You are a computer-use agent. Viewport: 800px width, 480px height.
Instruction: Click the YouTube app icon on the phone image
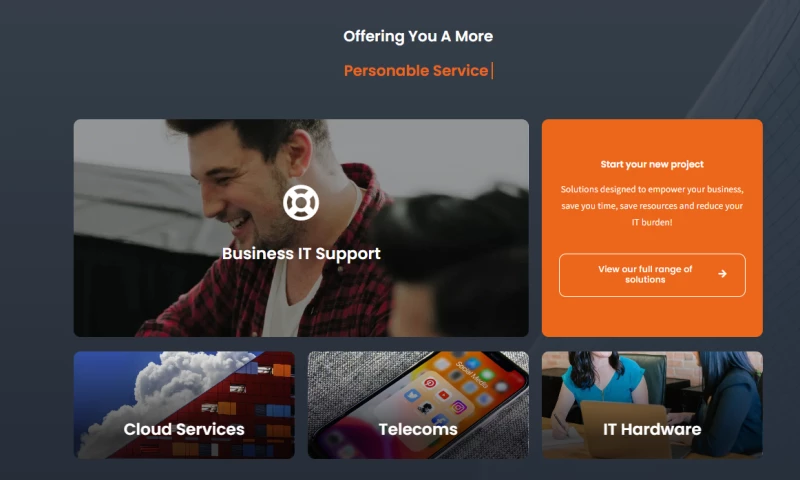click(x=444, y=394)
